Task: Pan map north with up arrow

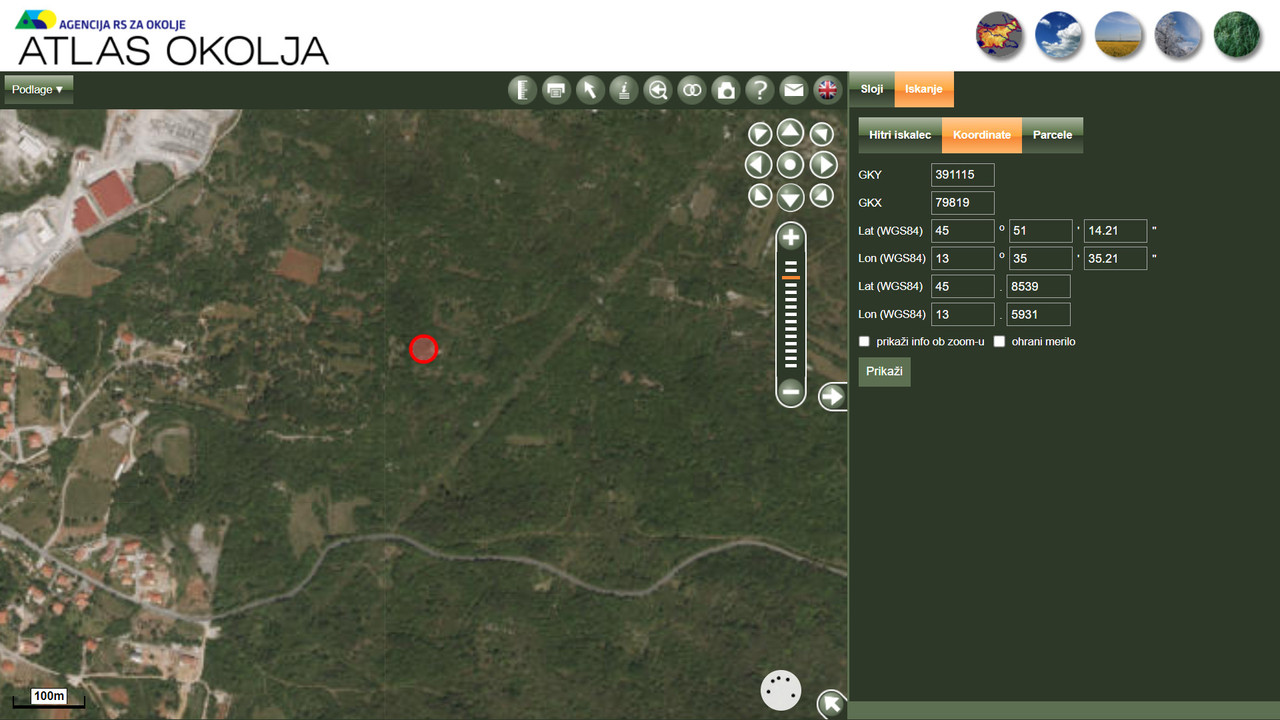Action: point(790,133)
